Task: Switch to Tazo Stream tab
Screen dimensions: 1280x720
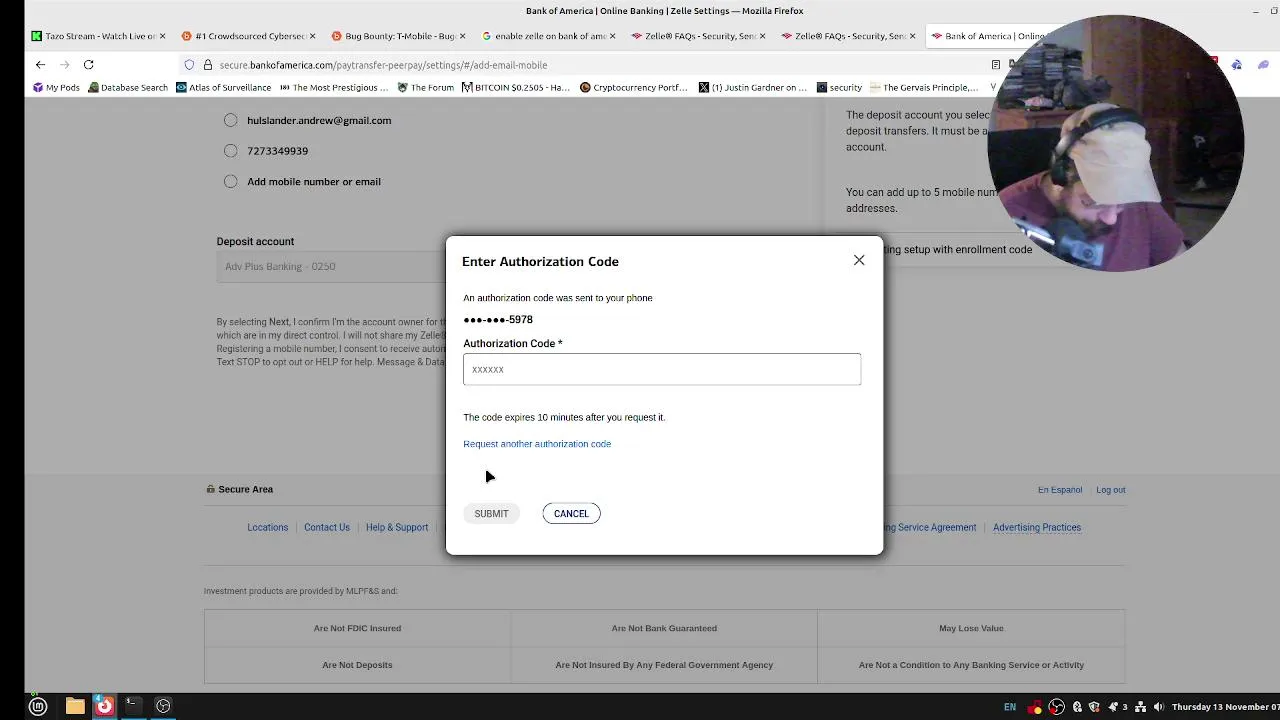Action: tap(94, 36)
